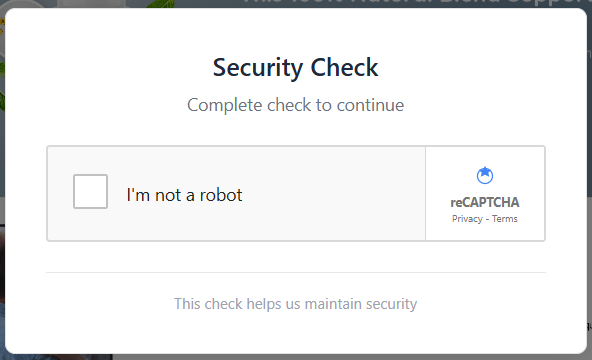Viewport: 592px width, 360px height.
Task: Click the "I'm not a robot" label text
Action: [184, 195]
